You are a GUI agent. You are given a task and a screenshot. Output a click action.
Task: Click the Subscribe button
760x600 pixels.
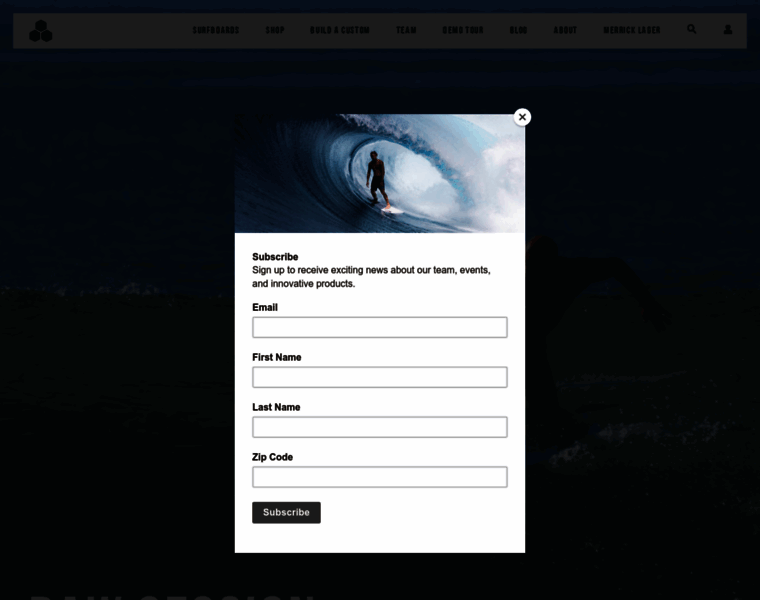tap(286, 512)
